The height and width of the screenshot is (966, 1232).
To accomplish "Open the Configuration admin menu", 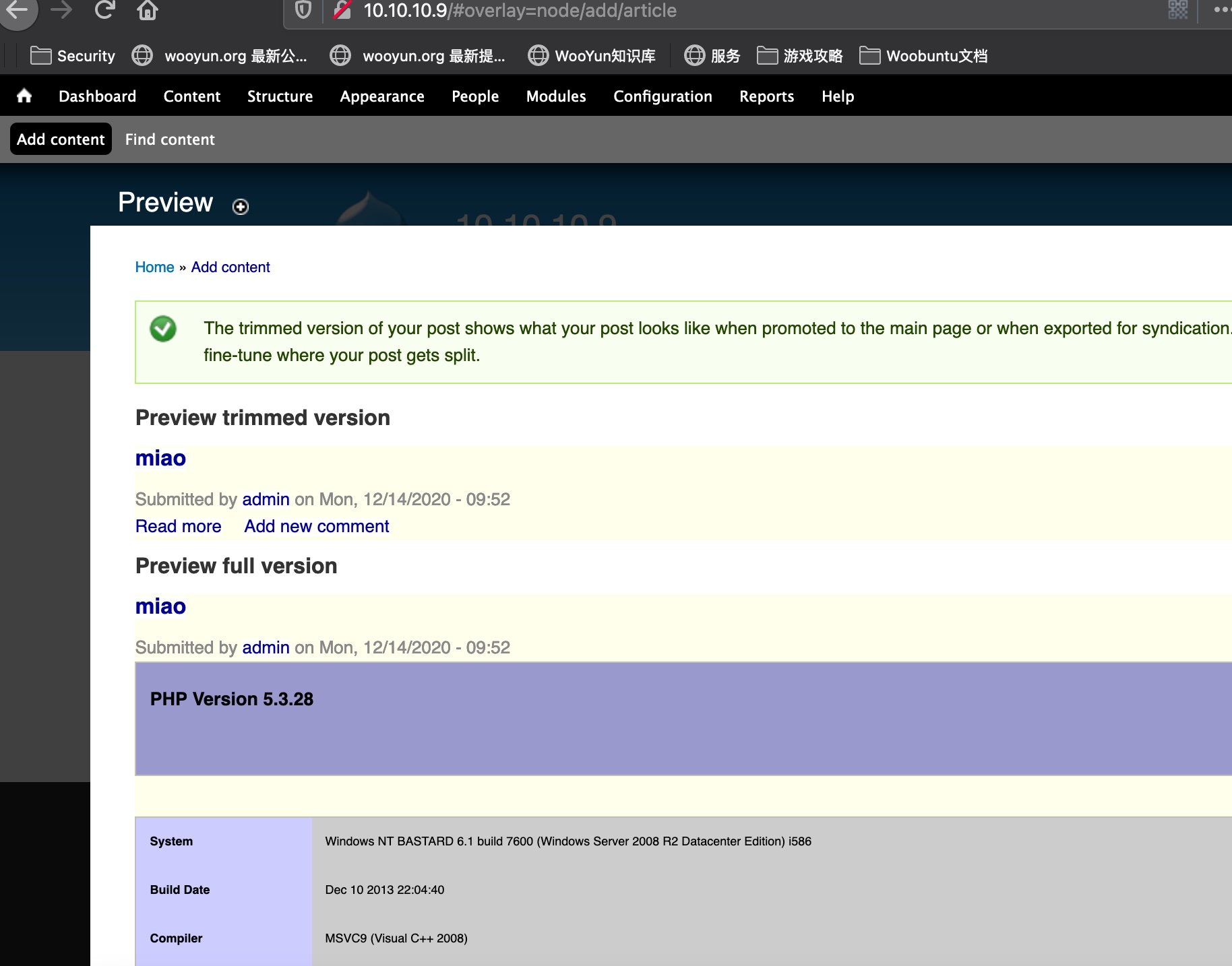I will click(663, 96).
